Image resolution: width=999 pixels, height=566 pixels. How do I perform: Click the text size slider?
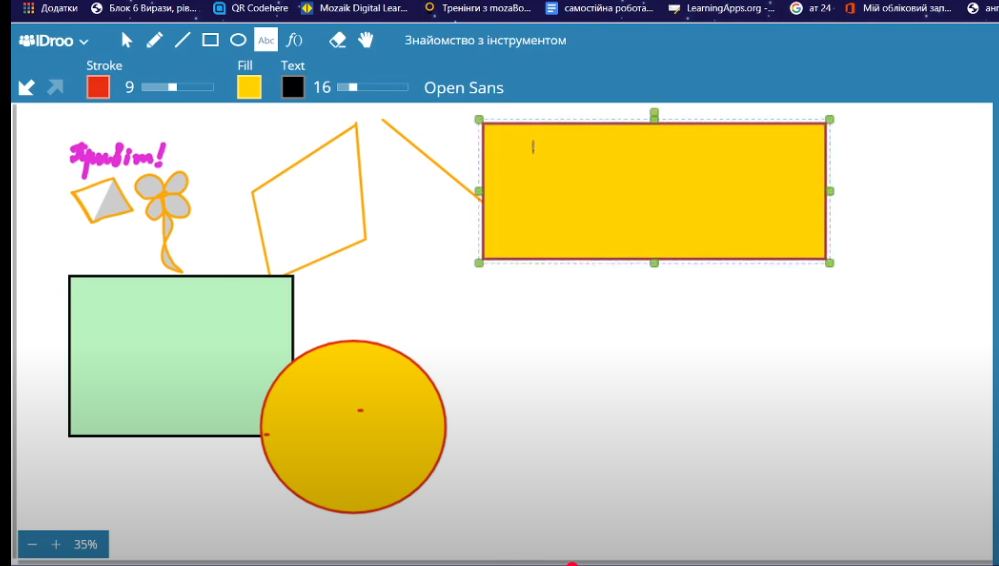tap(372, 87)
